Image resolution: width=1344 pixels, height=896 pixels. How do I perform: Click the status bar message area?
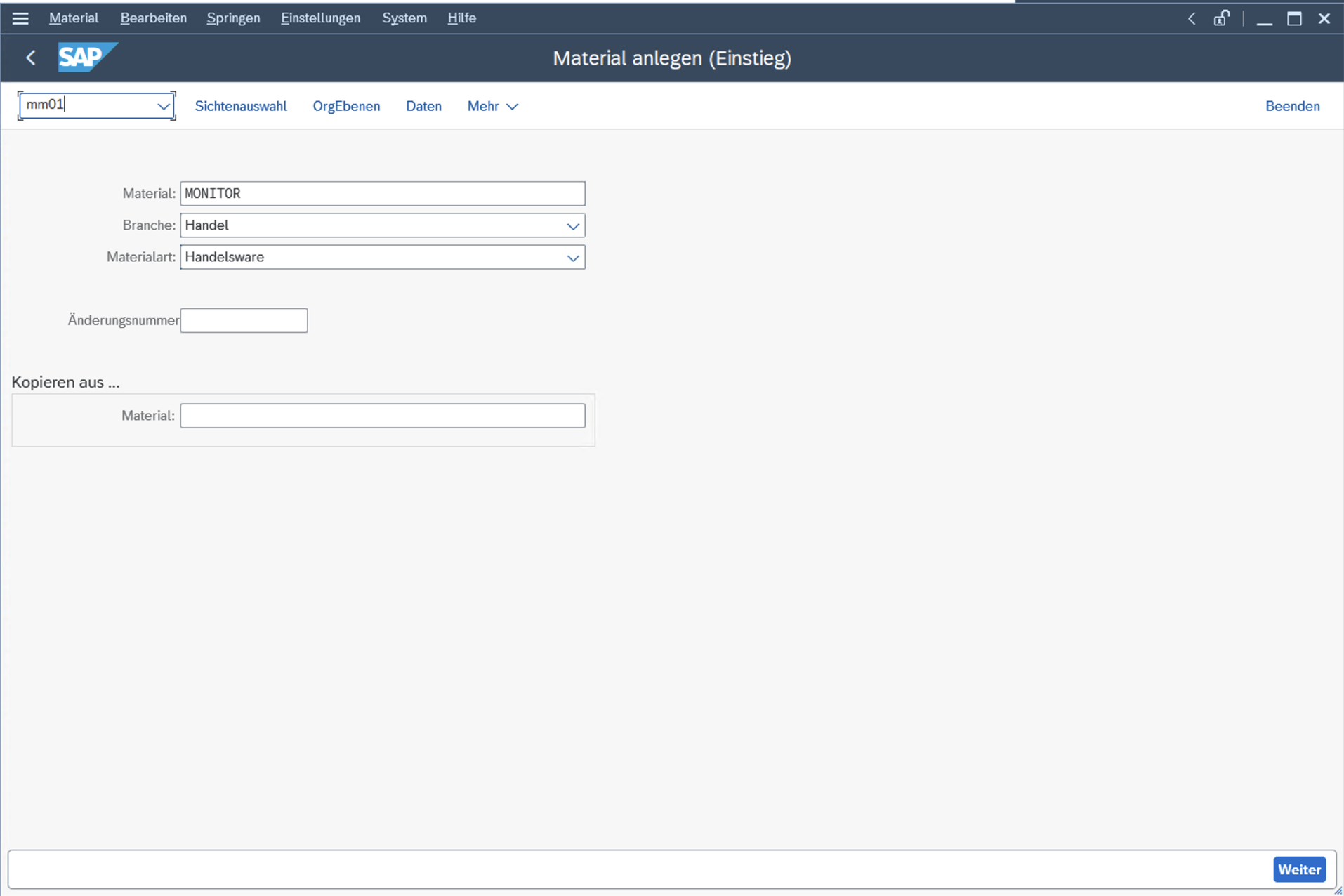coord(639,869)
